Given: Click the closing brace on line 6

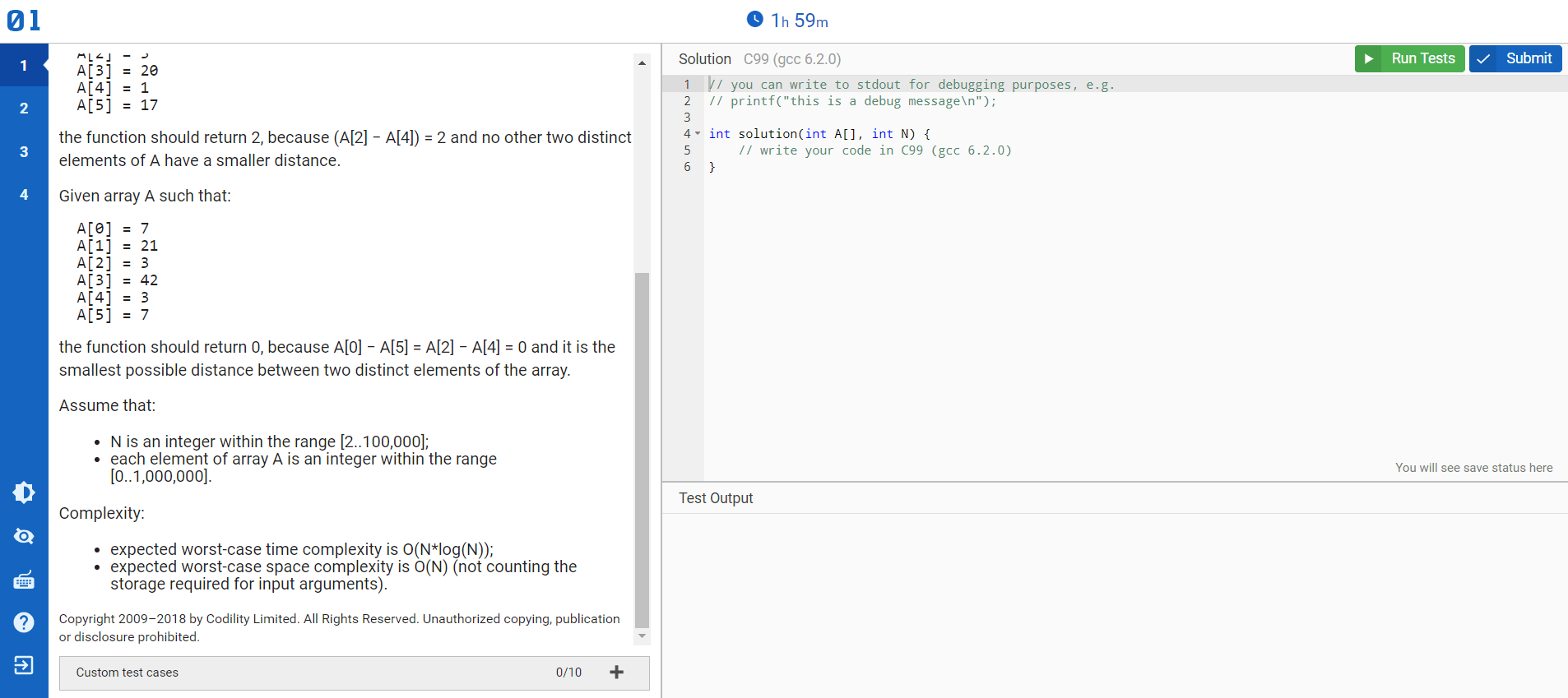Looking at the screenshot, I should click(x=712, y=167).
